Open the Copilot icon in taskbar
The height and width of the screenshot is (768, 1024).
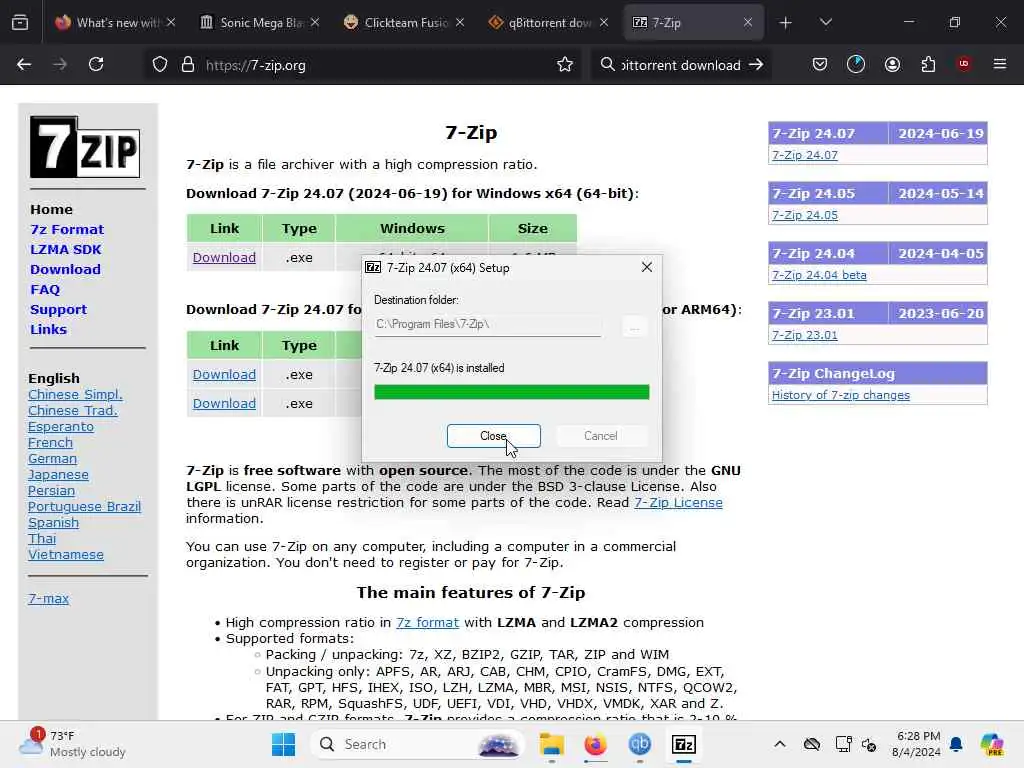click(x=993, y=744)
